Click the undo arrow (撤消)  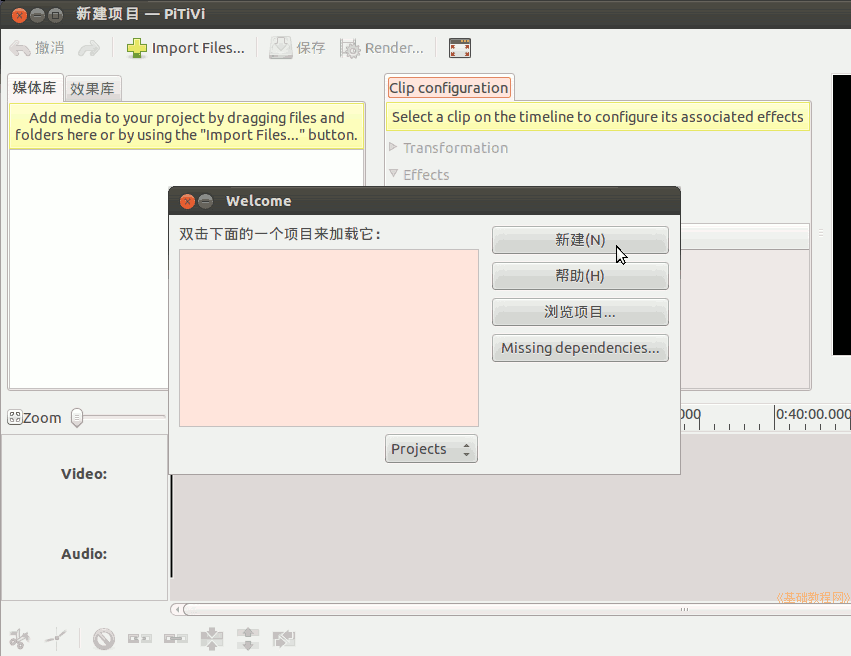(x=20, y=48)
